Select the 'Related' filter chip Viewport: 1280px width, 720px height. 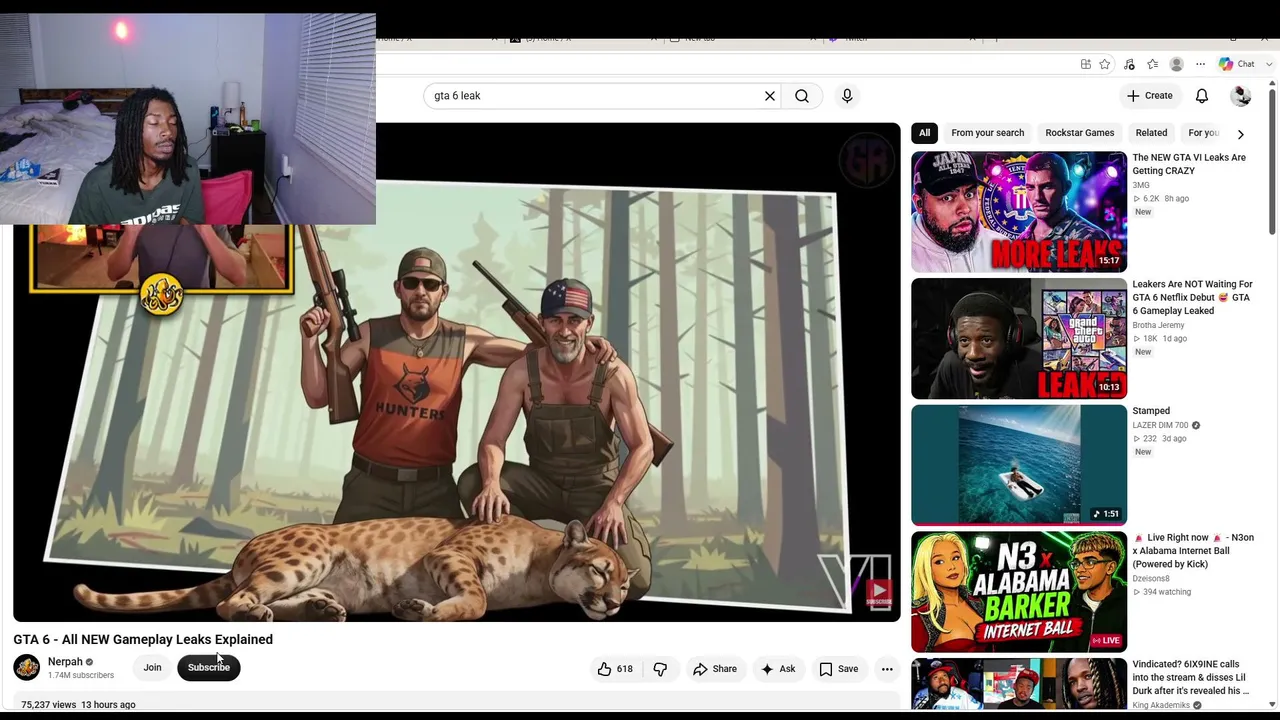tap(1151, 133)
